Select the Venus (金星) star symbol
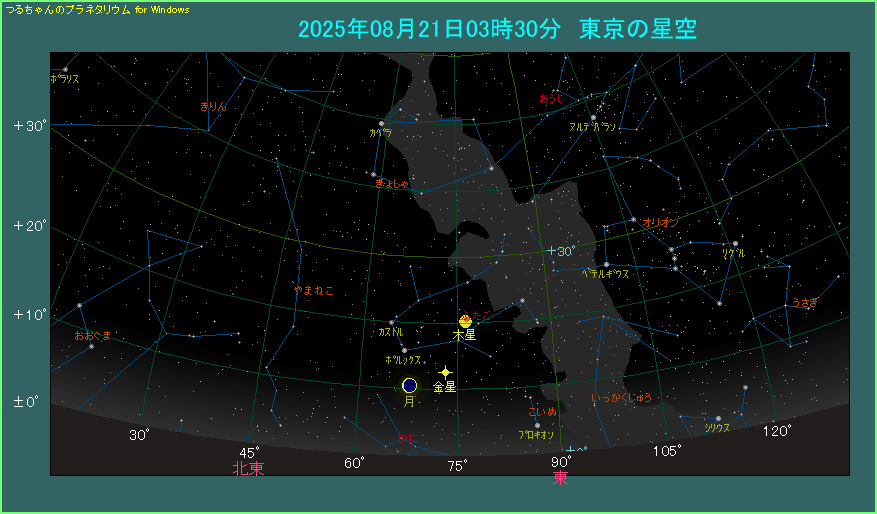The height and width of the screenshot is (514, 877). point(446,372)
